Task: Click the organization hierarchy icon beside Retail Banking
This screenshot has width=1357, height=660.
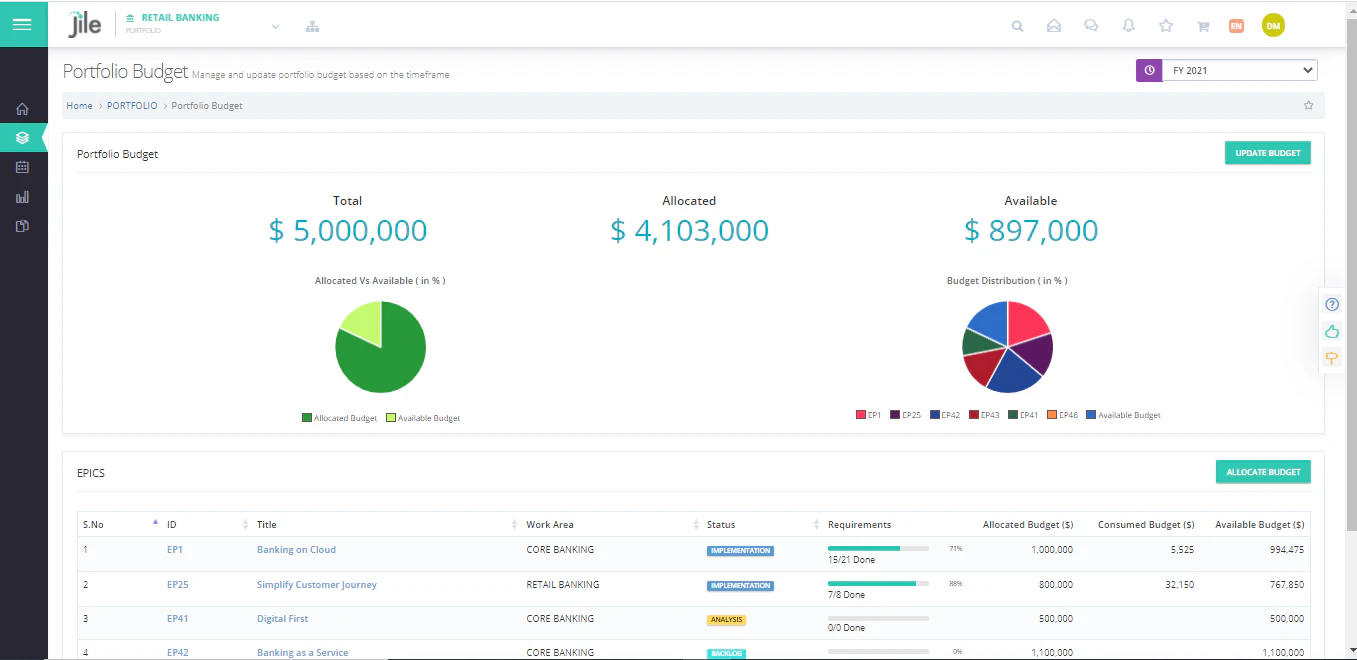Action: [x=313, y=27]
